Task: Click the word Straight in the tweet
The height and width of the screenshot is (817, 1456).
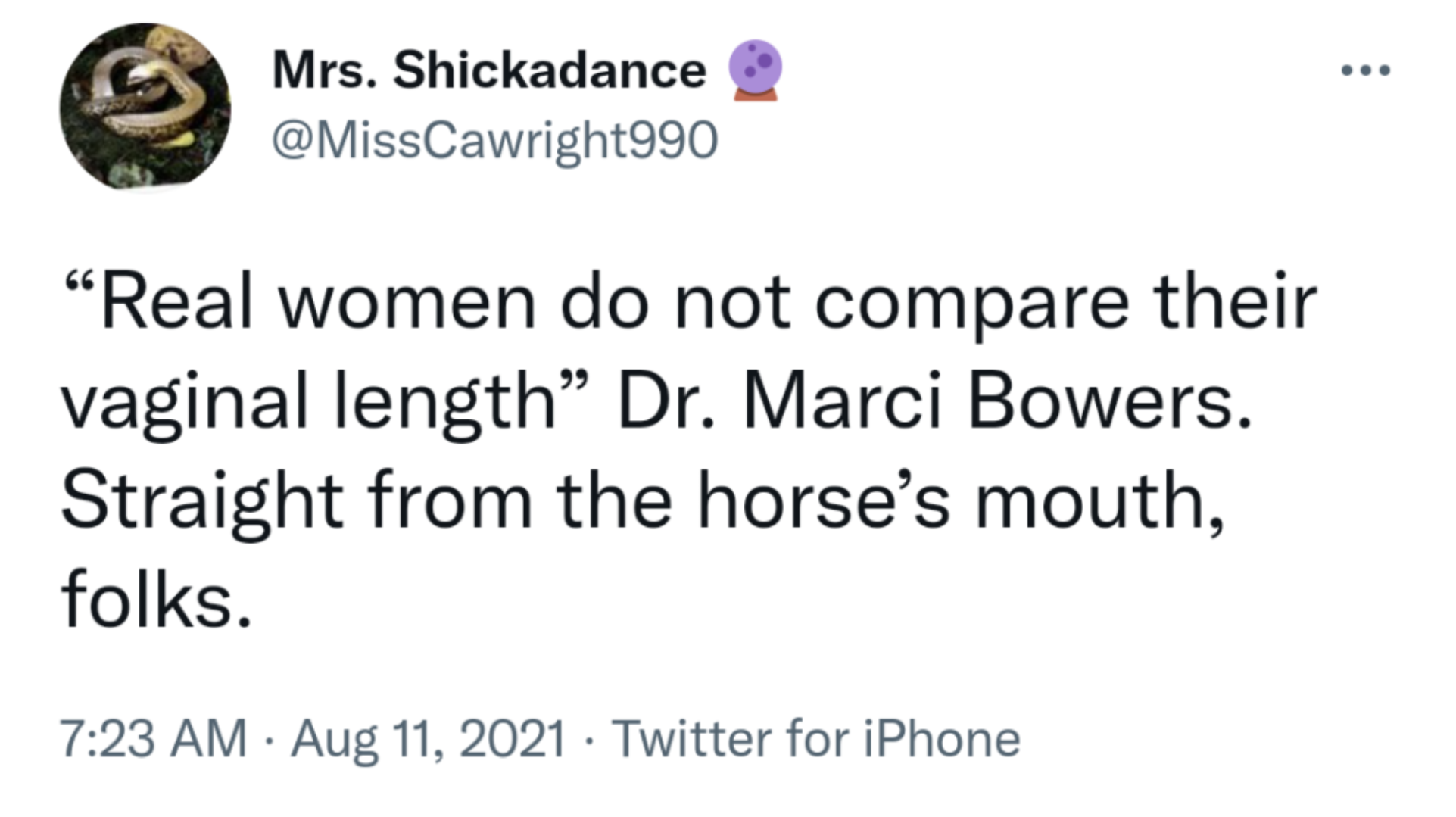Action: 202,501
